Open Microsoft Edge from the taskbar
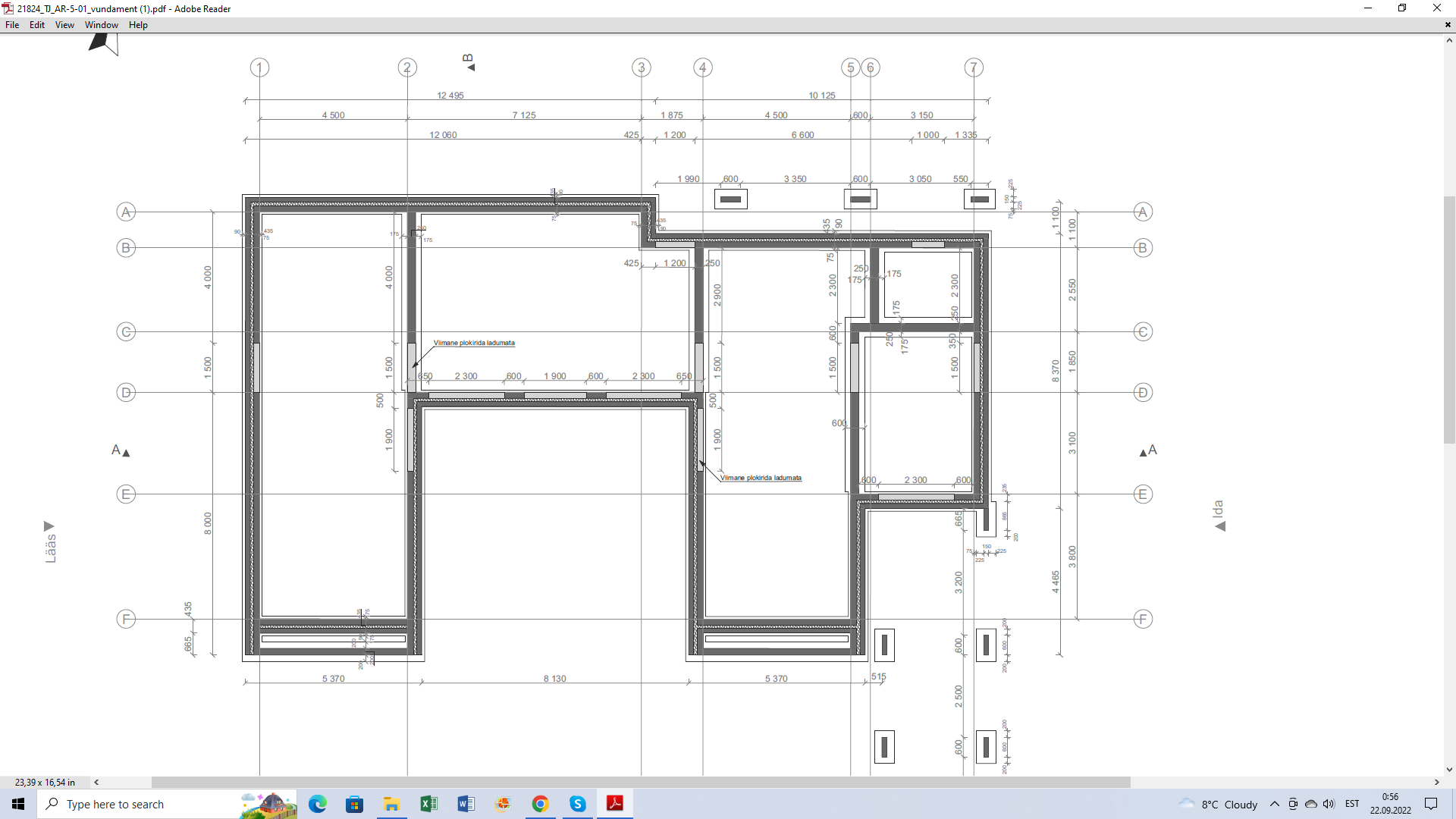The image size is (1456, 819). (318, 804)
